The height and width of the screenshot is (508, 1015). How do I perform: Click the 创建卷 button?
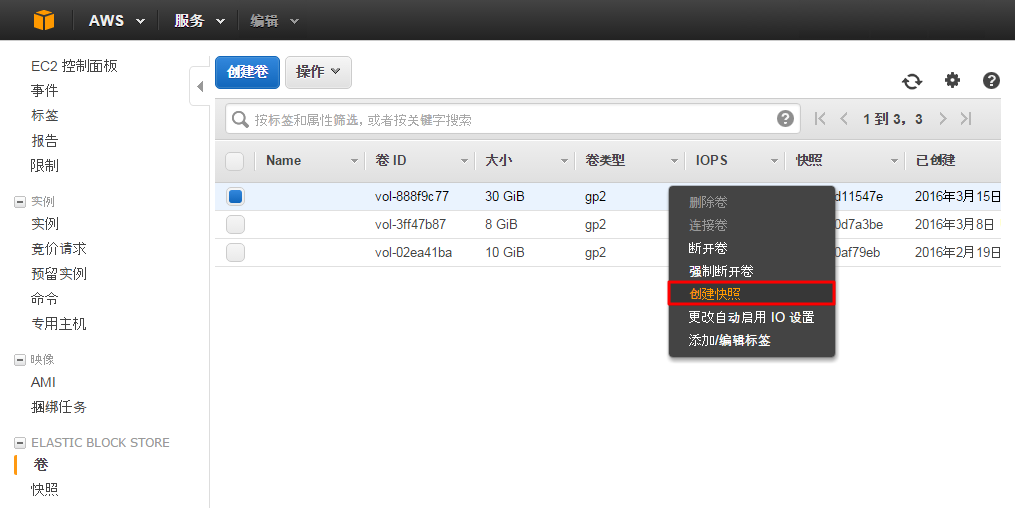tap(247, 72)
